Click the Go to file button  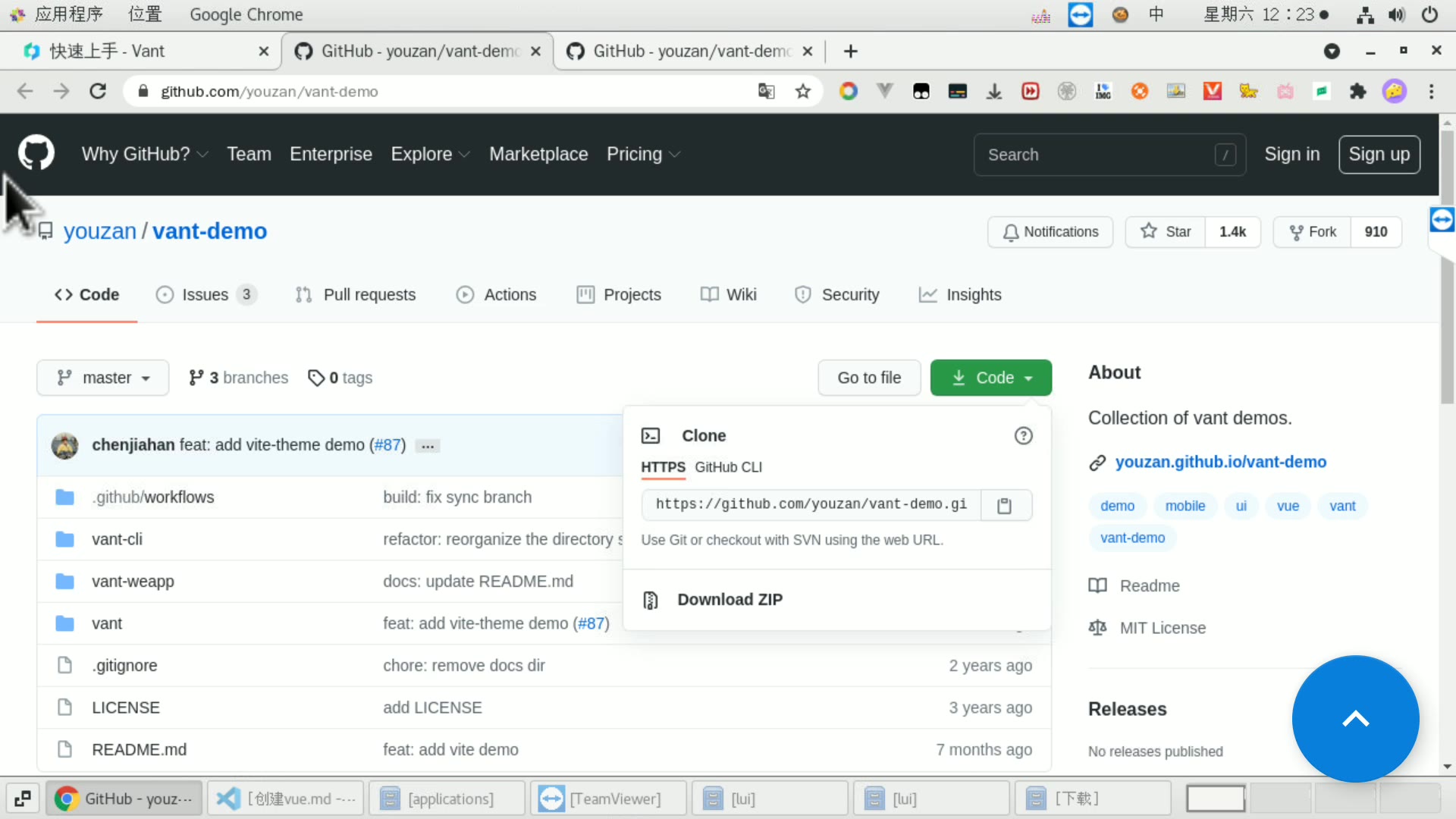(x=869, y=378)
